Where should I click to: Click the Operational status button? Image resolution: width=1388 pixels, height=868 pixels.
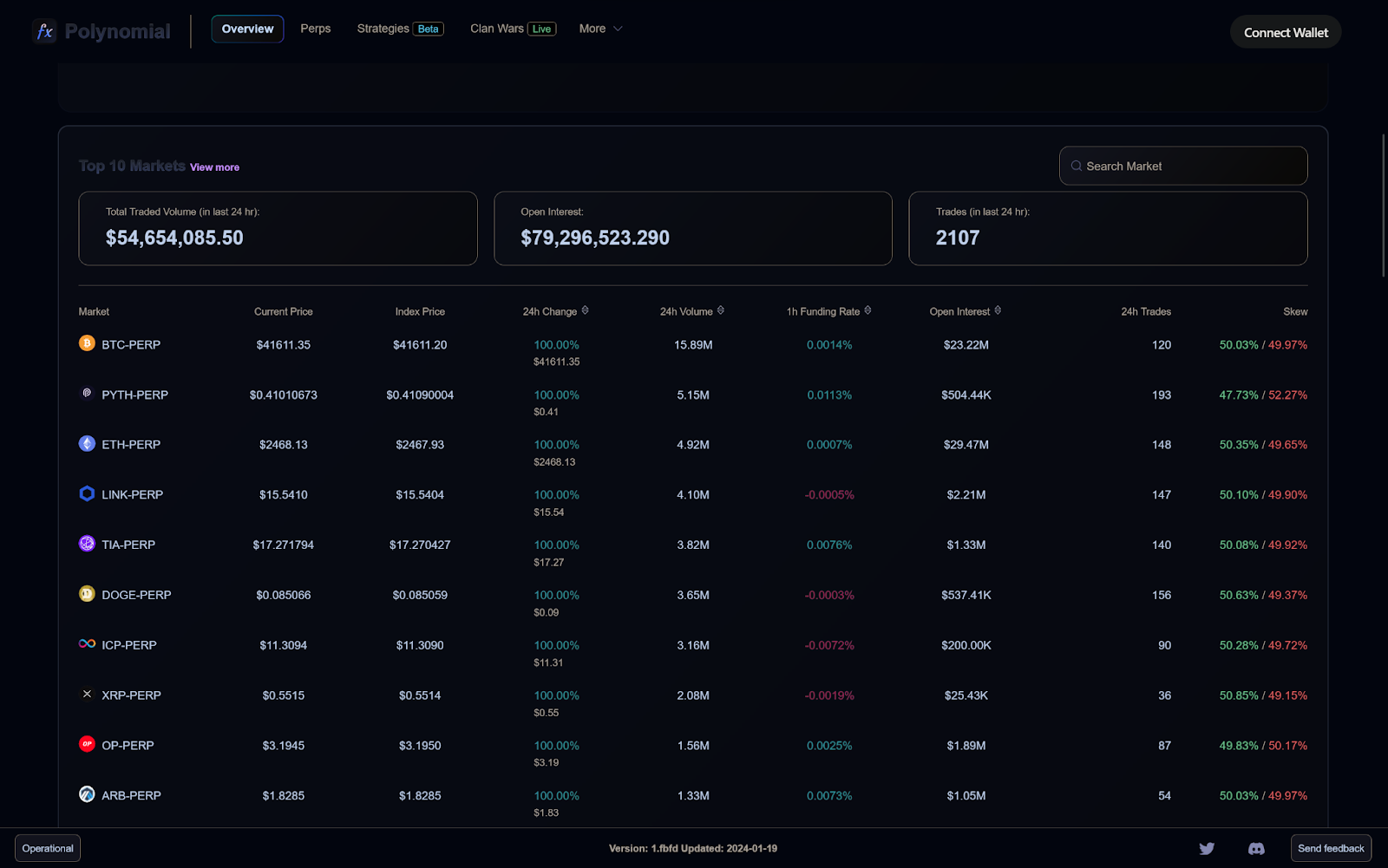(48, 848)
